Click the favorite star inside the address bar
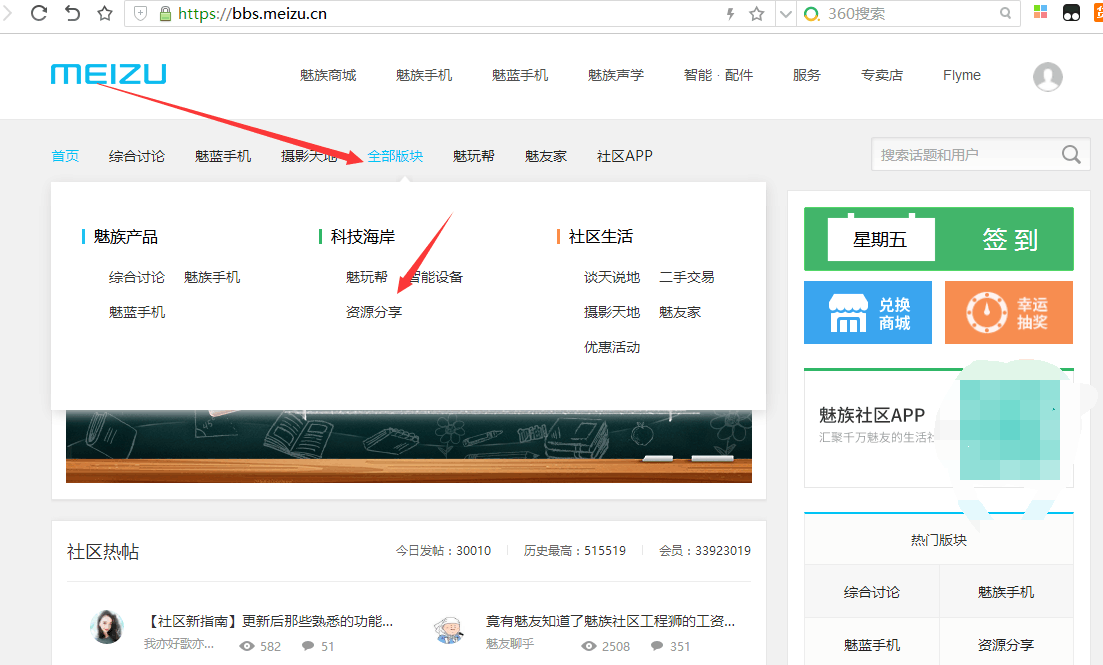The width and height of the screenshot is (1103, 665). pos(756,13)
